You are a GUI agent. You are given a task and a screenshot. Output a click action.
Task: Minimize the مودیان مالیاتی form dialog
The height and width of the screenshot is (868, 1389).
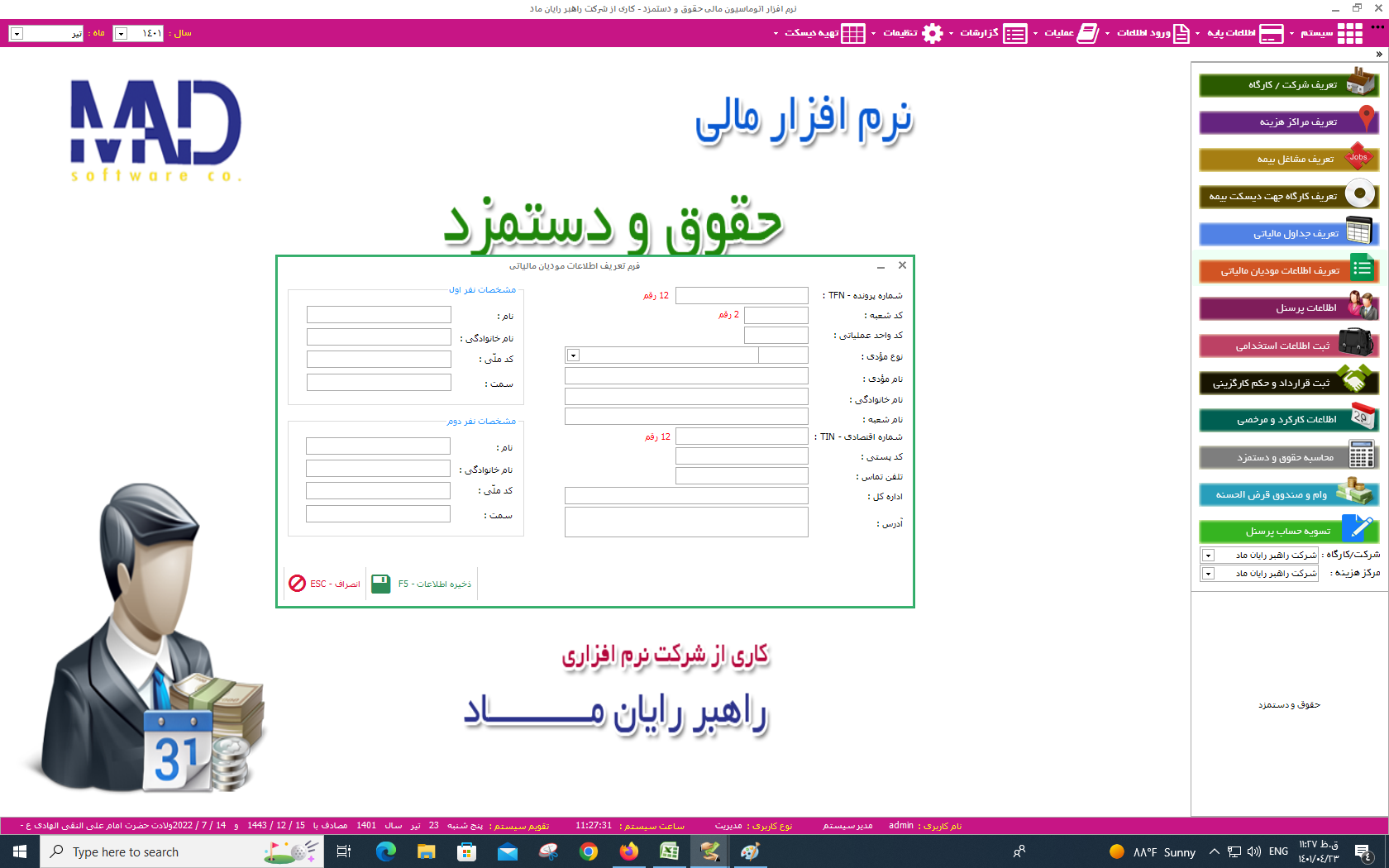pos(881,266)
